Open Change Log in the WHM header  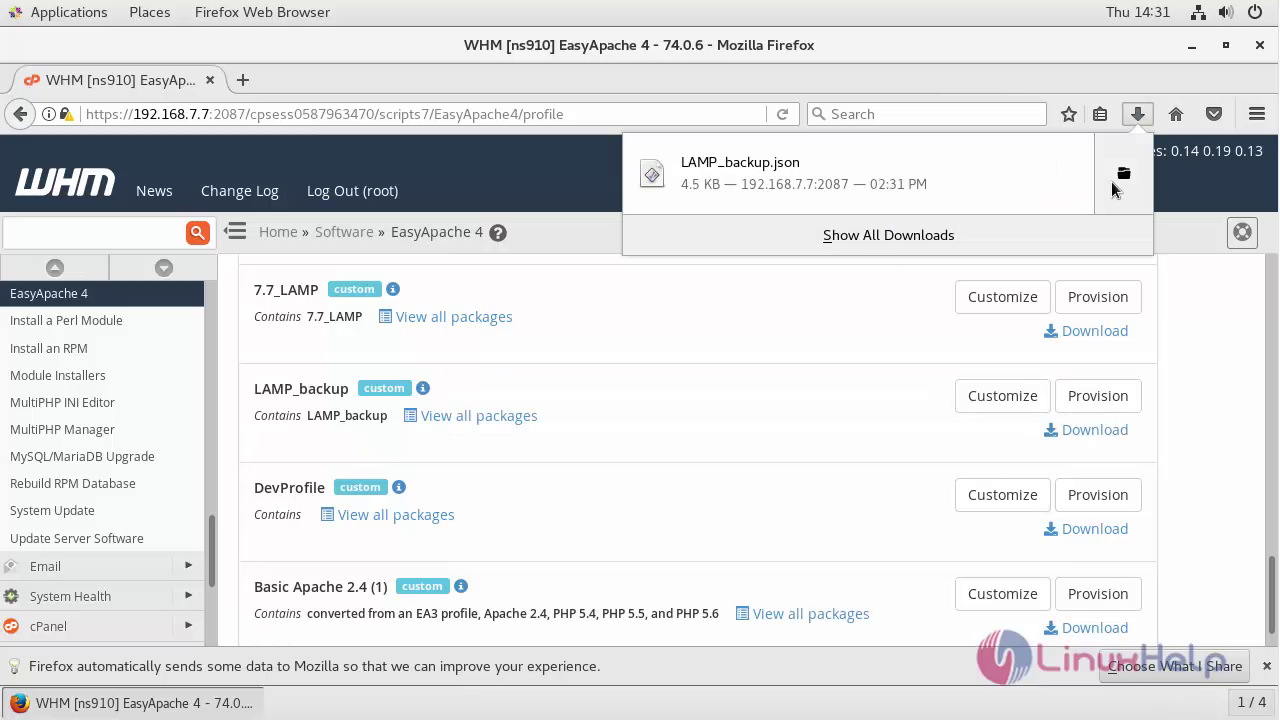(240, 191)
